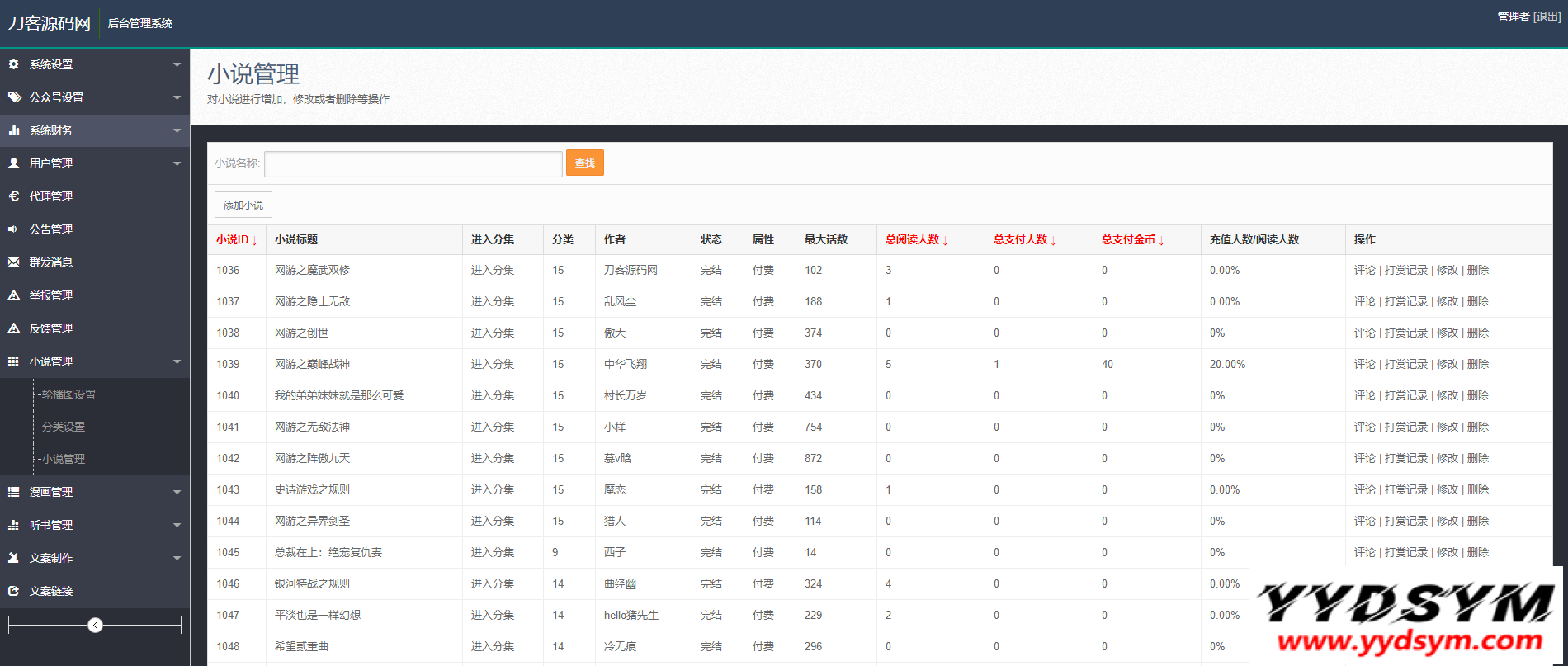Open 分类设置 submenu item
Image resolution: width=1568 pixels, height=666 pixels.
pos(64,427)
